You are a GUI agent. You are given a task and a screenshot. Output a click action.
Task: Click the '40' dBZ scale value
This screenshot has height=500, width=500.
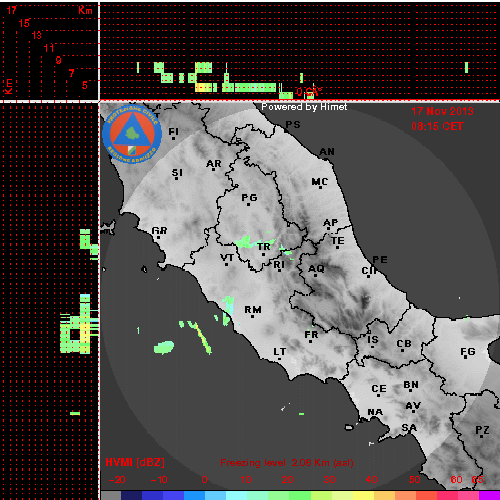tap(371, 480)
